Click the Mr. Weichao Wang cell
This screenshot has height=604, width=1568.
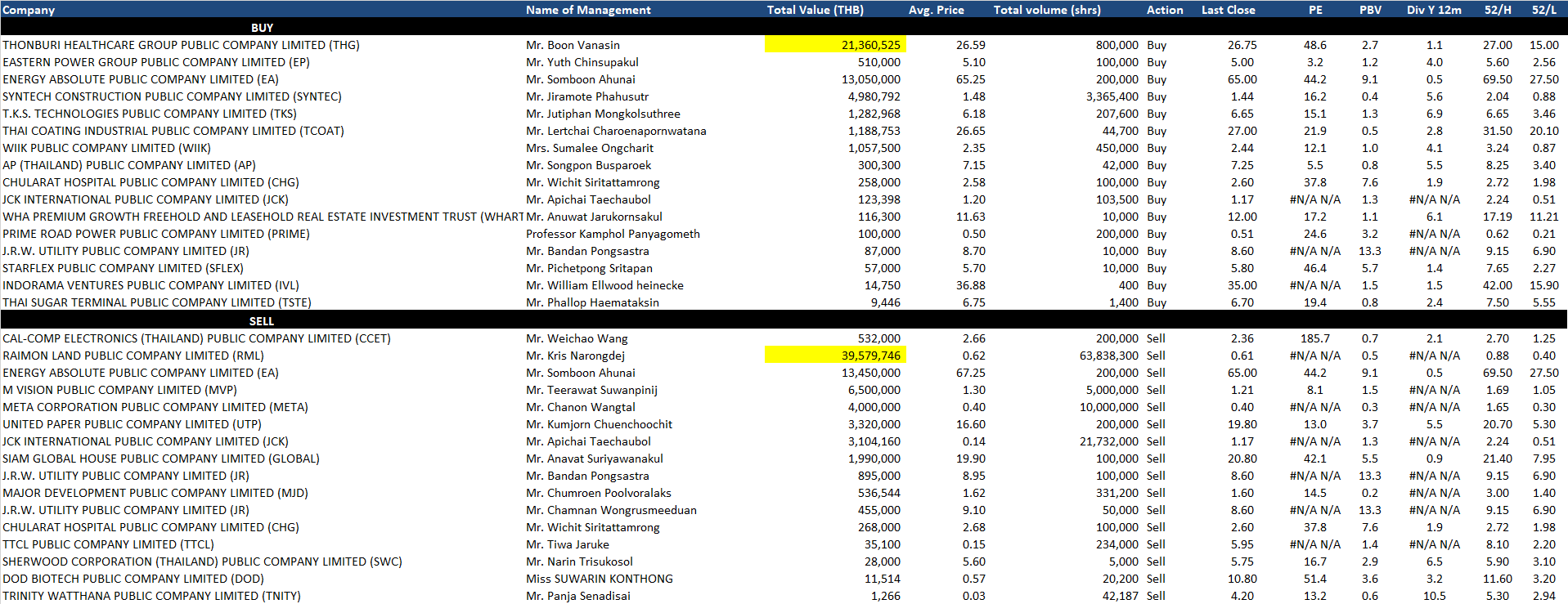point(577,338)
